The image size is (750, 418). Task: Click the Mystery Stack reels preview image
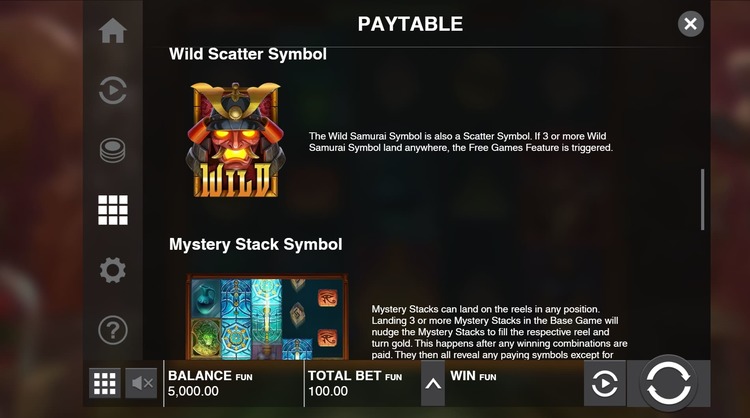[x=267, y=317]
